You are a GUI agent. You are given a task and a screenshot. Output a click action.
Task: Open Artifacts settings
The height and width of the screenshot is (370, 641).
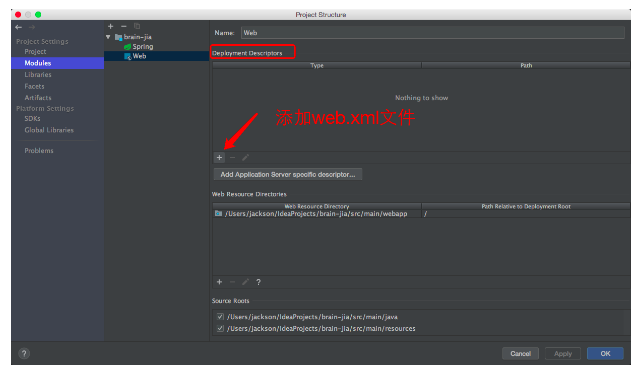point(38,98)
